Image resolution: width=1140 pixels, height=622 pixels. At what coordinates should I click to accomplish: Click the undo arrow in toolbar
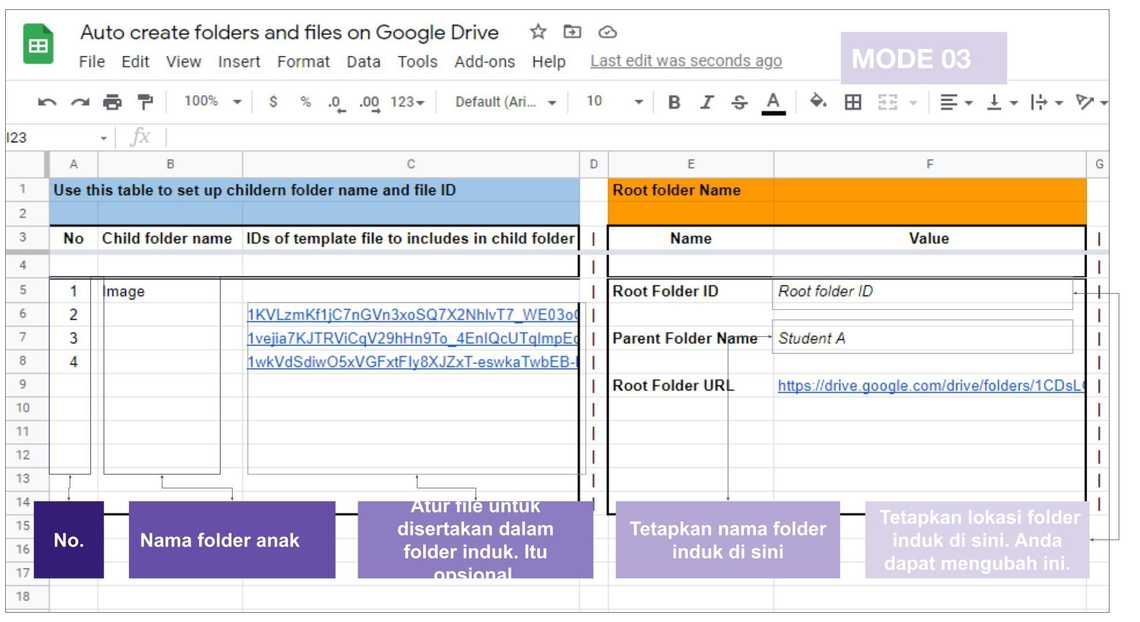(x=46, y=102)
